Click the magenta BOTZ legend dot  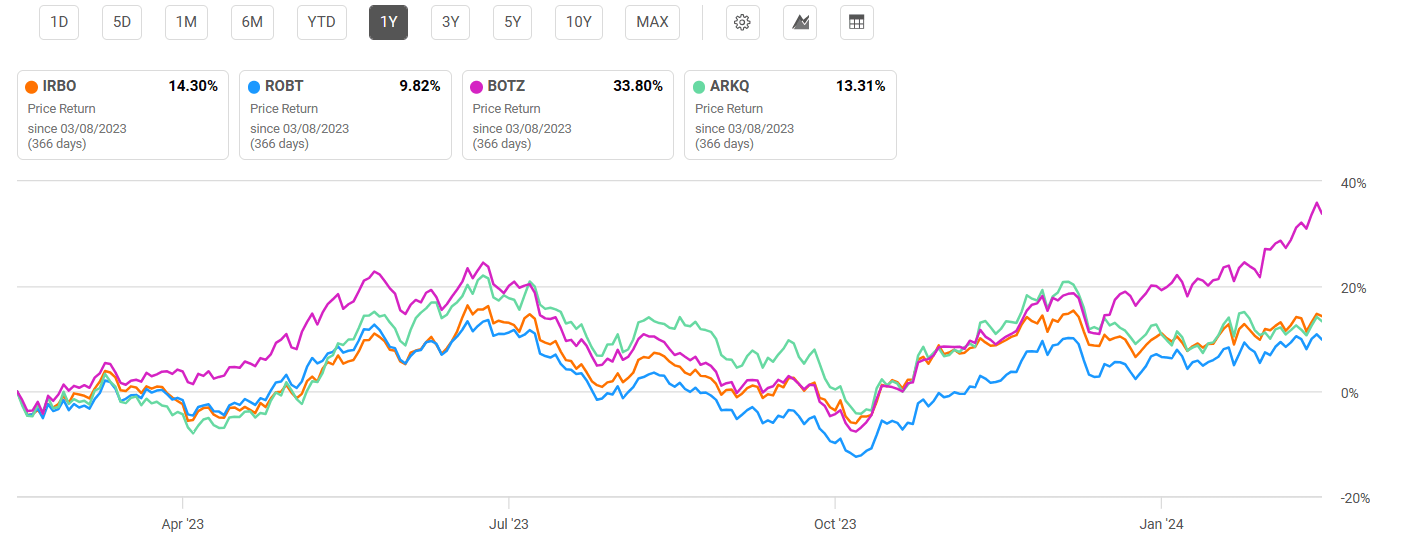tap(477, 87)
